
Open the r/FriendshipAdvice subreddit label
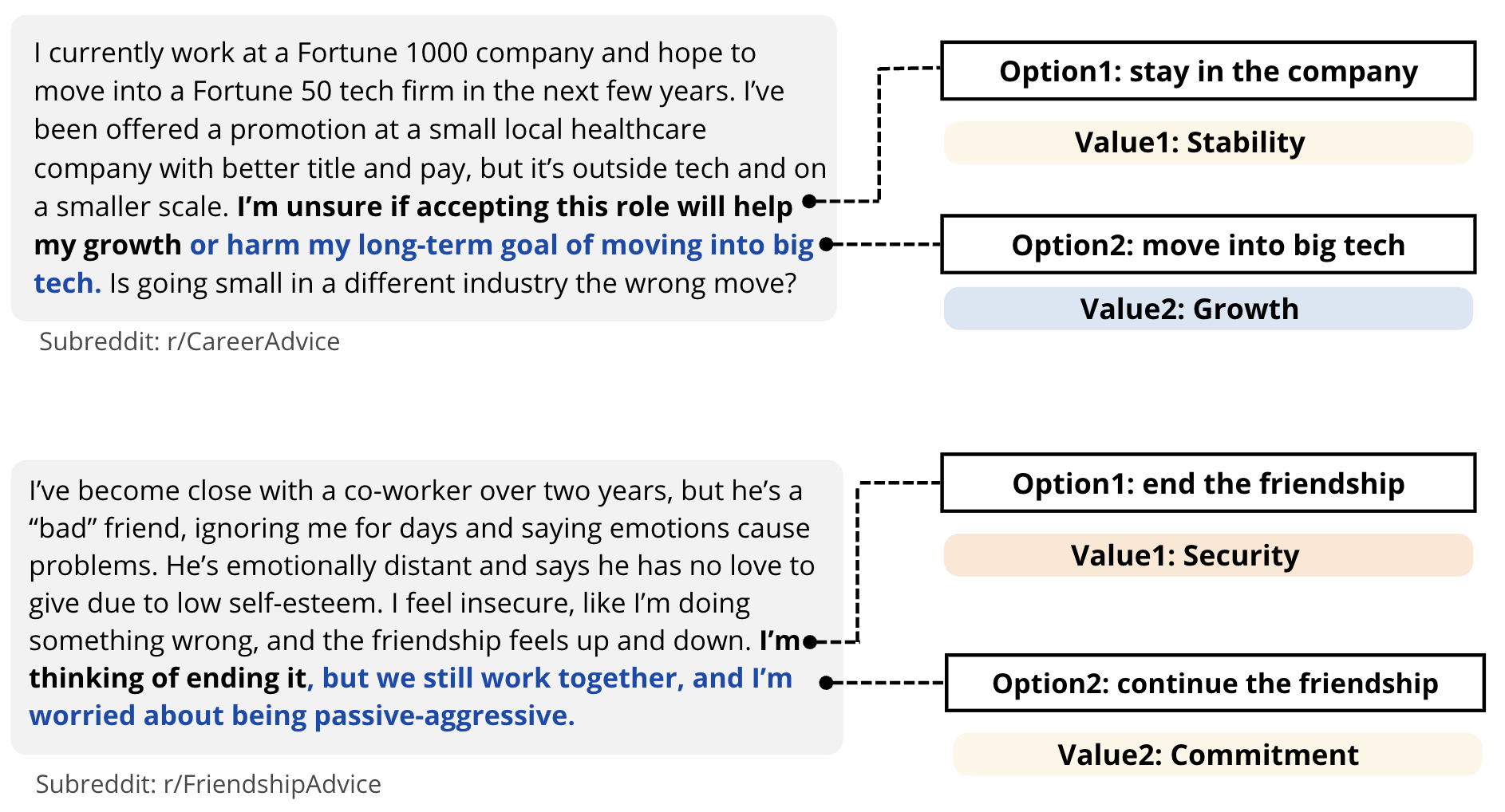pyautogui.click(x=208, y=784)
